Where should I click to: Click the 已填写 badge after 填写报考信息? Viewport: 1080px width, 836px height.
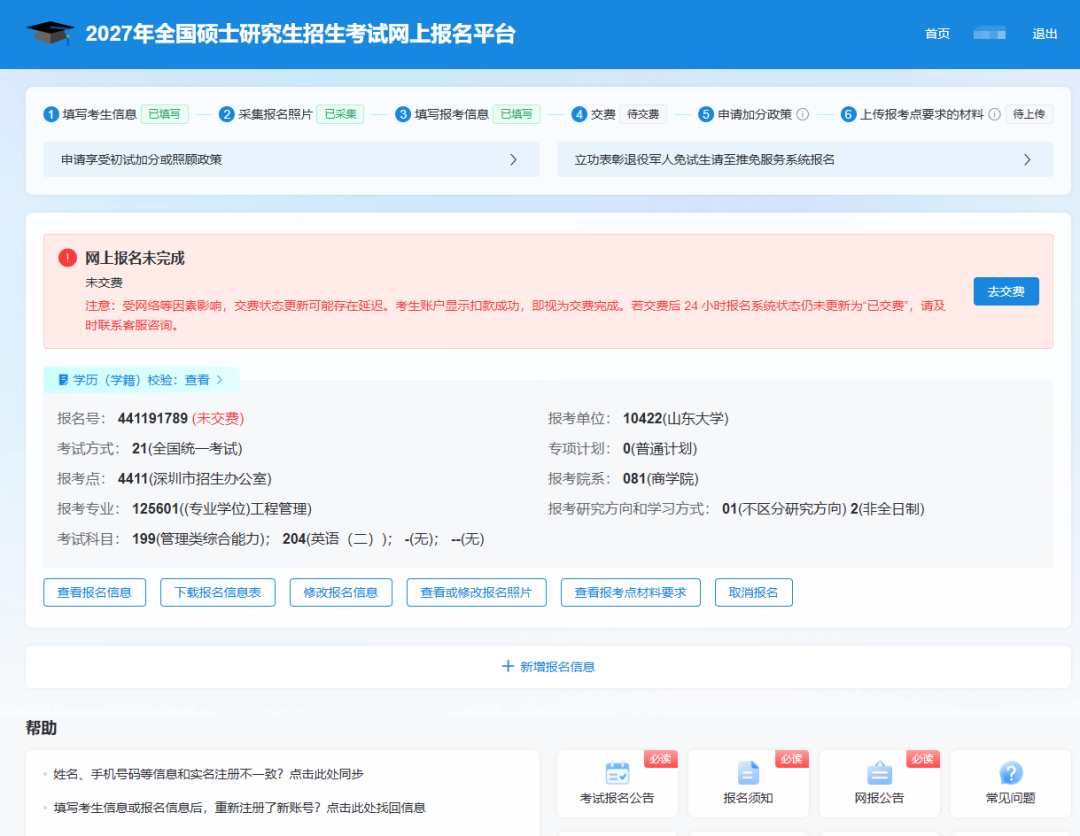tap(517, 114)
